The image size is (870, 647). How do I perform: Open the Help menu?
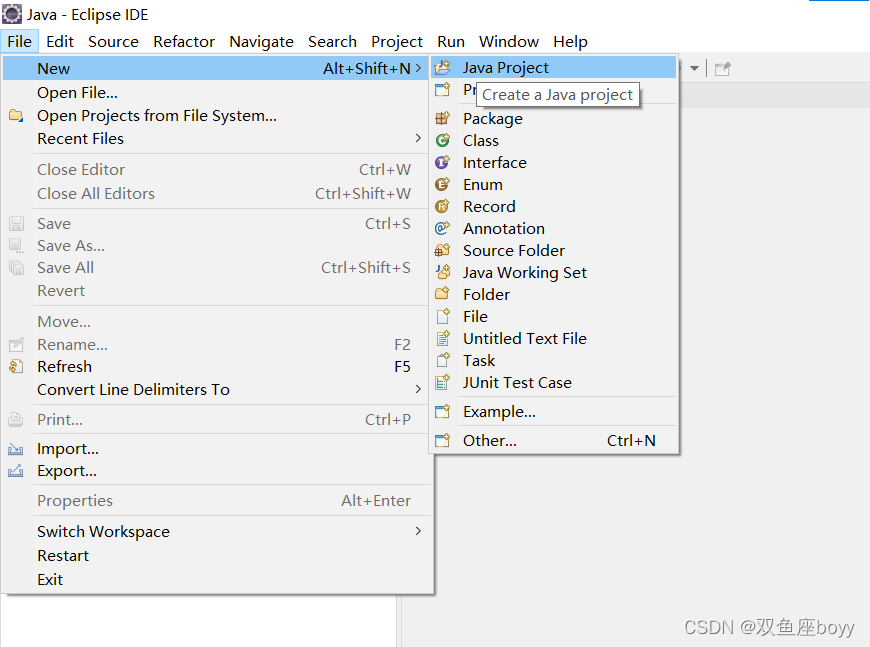(570, 42)
